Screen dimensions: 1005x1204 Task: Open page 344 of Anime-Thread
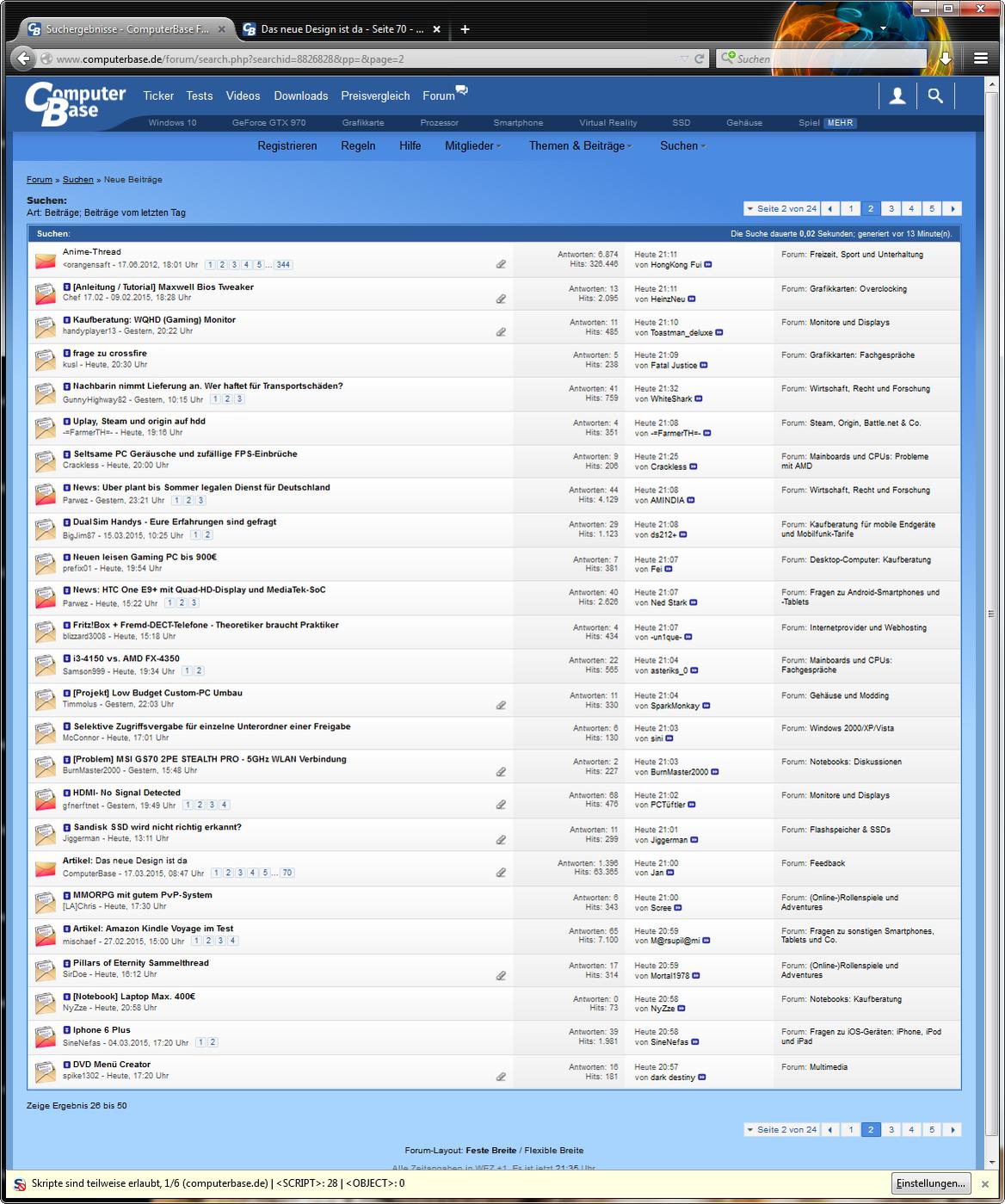[x=284, y=265]
